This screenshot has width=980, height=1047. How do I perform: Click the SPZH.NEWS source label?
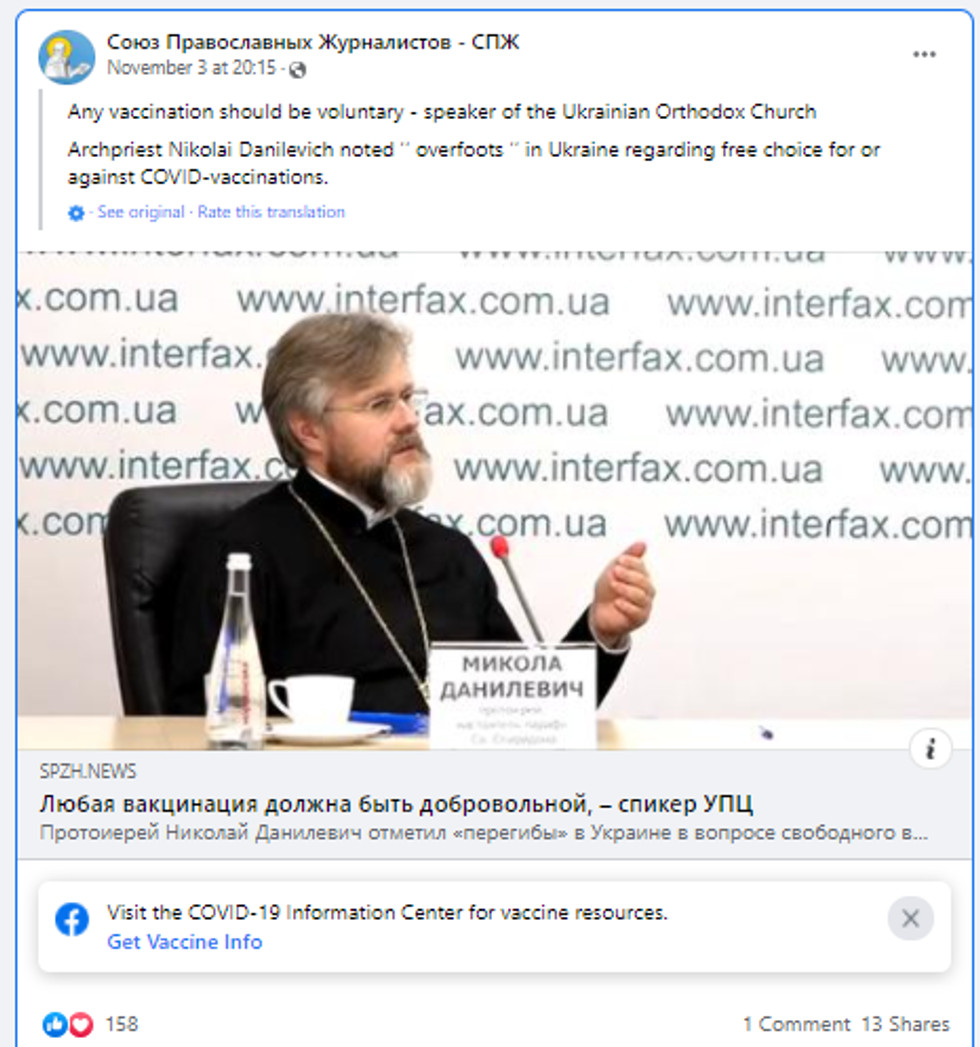coord(87,772)
